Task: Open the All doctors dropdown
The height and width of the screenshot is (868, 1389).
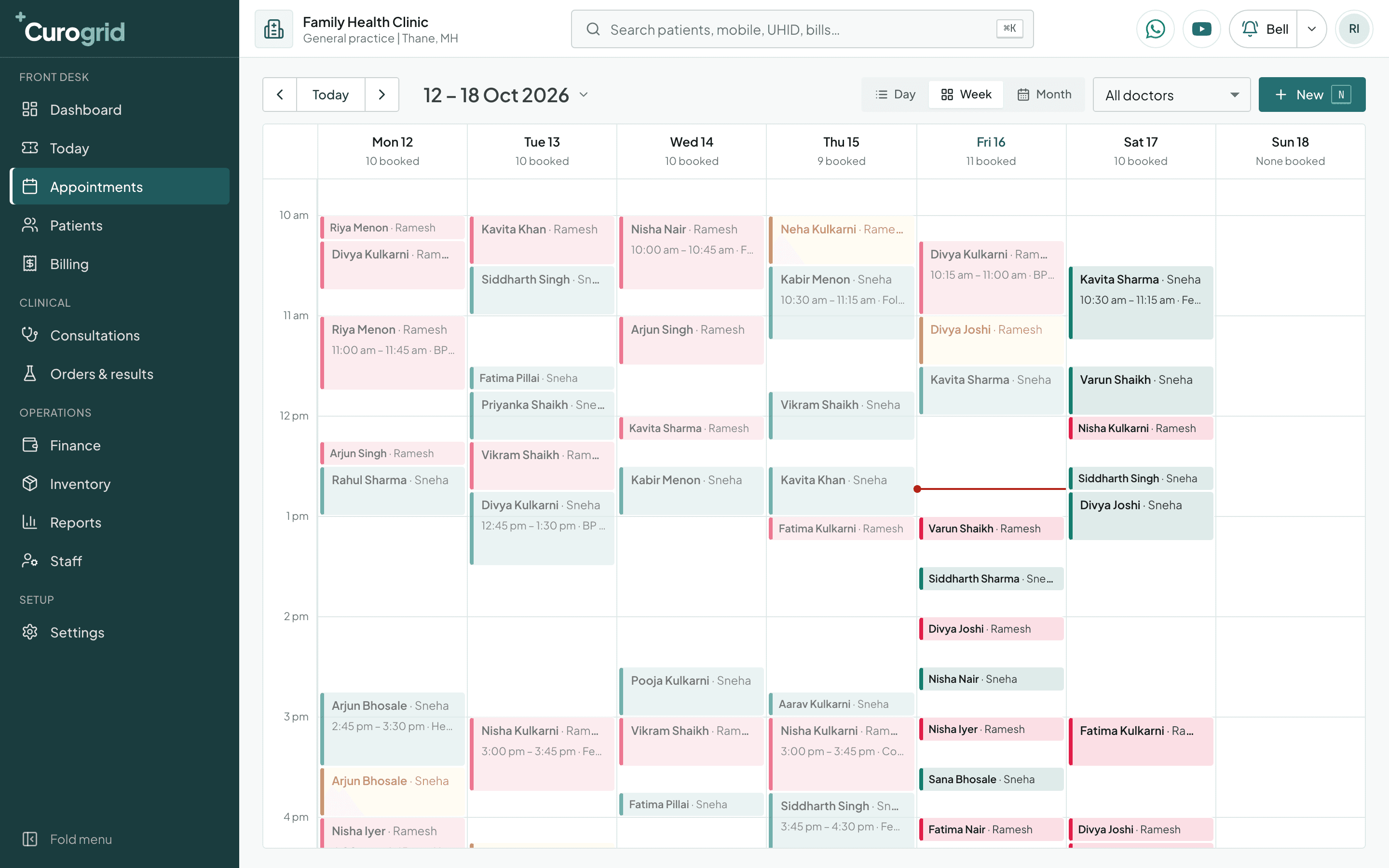Action: pyautogui.click(x=1171, y=95)
